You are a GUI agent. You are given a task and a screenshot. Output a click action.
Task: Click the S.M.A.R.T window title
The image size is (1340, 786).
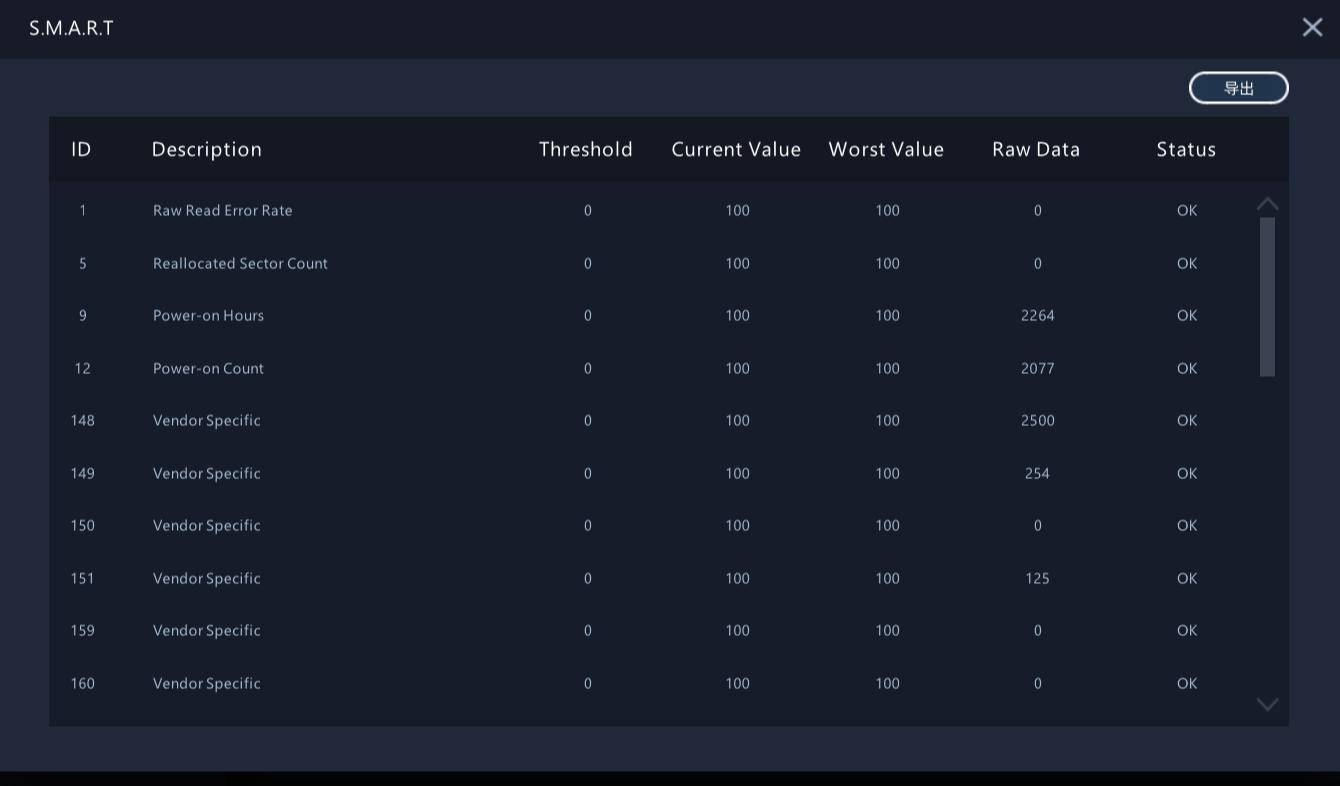tap(71, 28)
